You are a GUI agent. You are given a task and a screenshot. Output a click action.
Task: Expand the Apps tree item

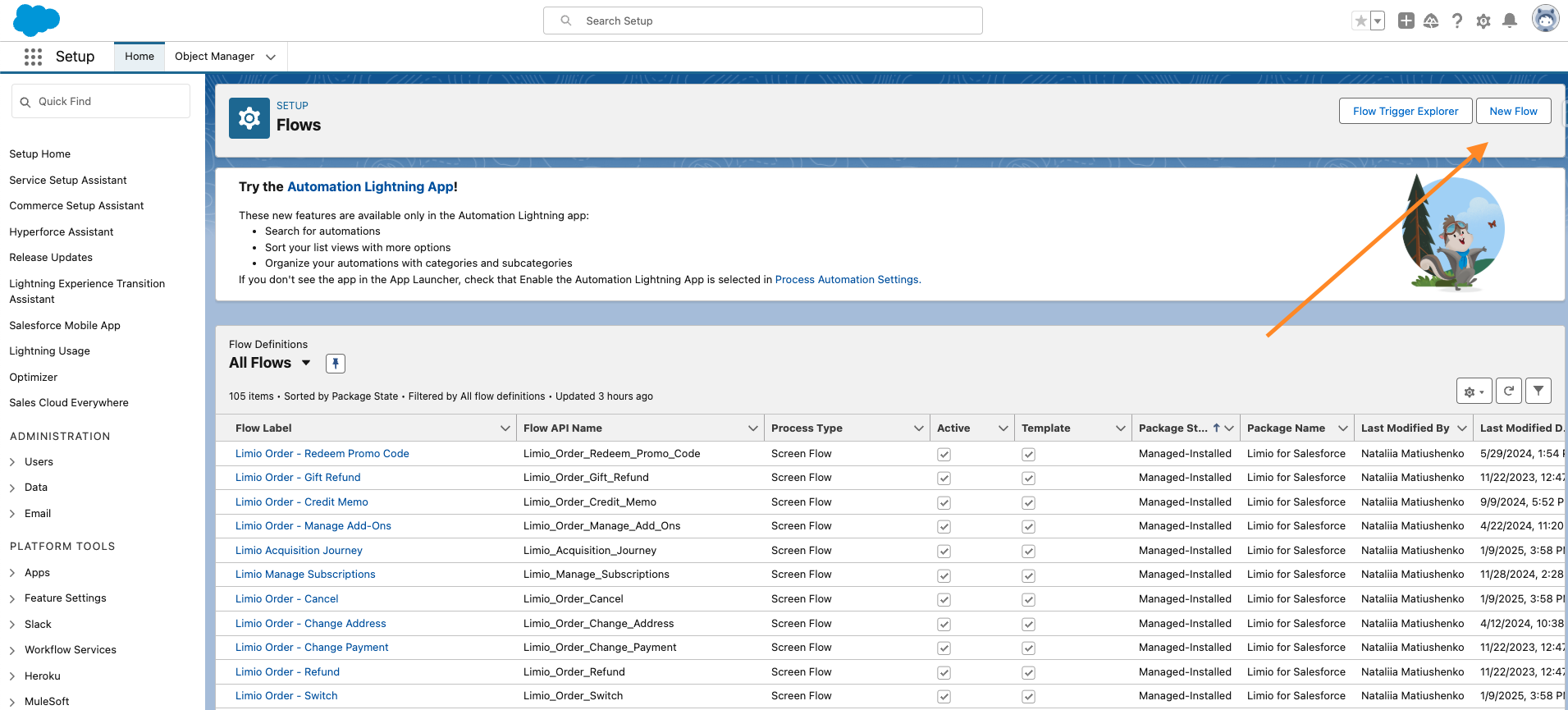pyautogui.click(x=12, y=573)
